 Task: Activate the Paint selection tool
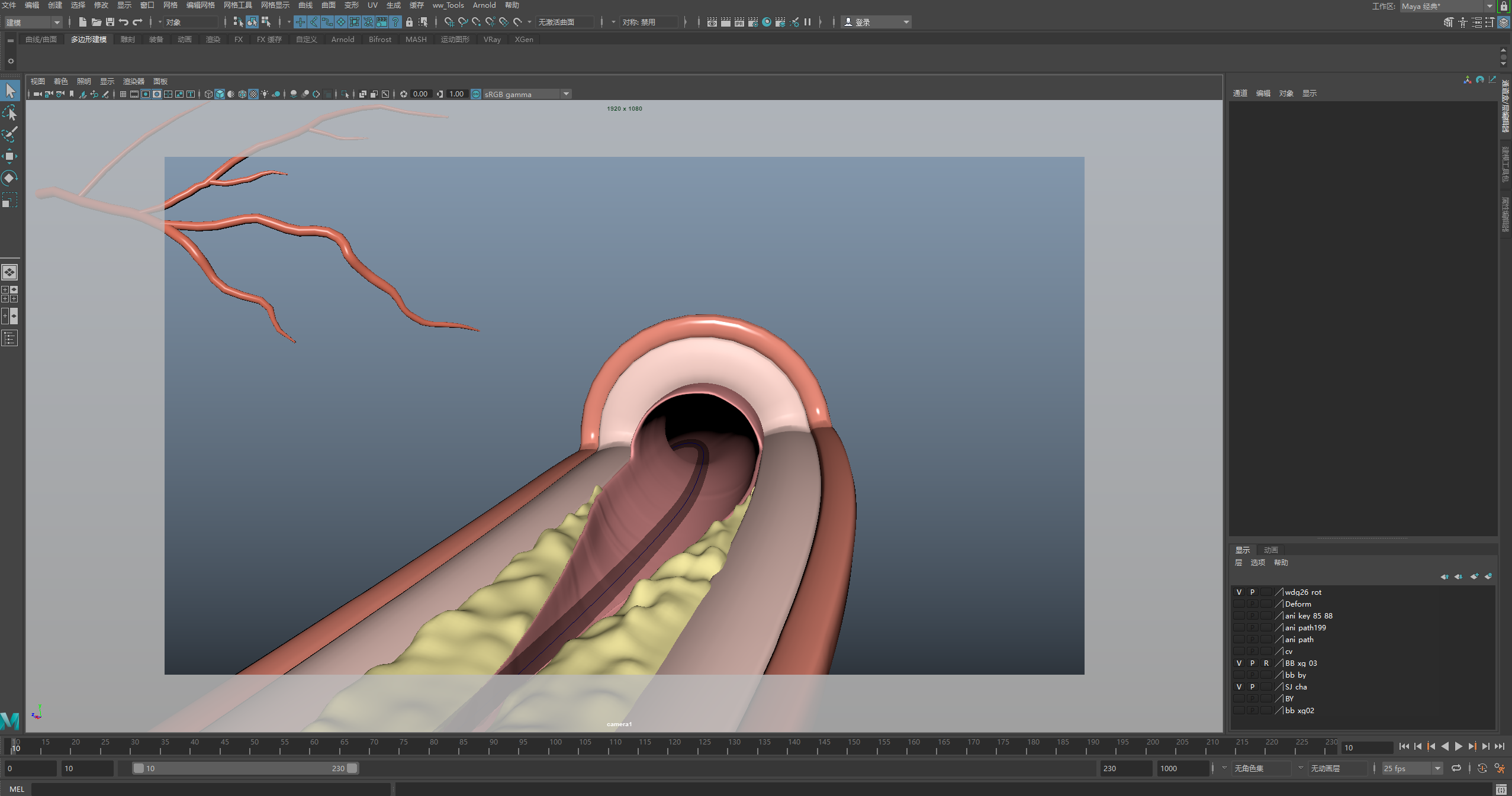tap(10, 134)
